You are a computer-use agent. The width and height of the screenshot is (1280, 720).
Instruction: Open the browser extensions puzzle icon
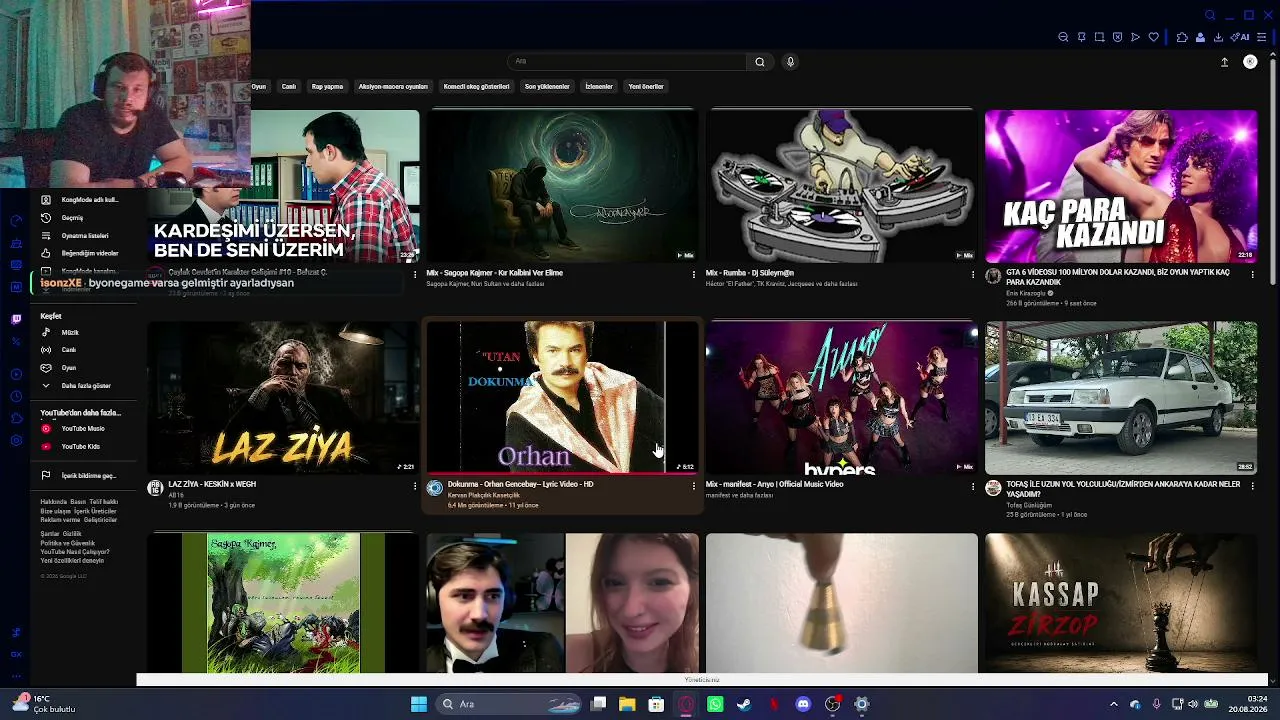coord(1182,37)
